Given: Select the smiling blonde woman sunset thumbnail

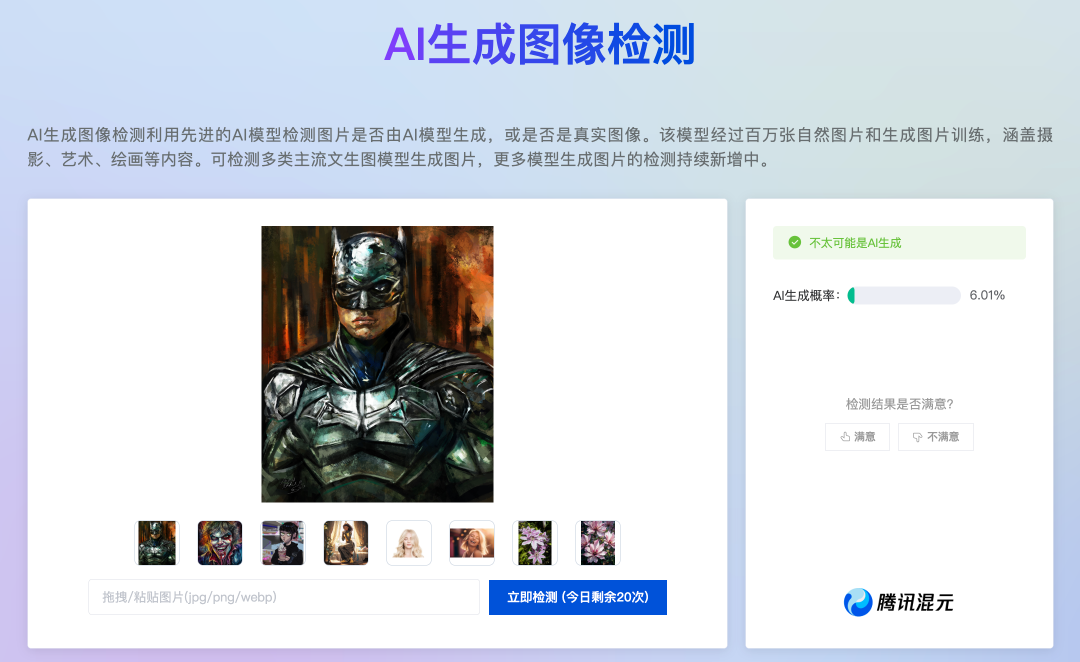Looking at the screenshot, I should tap(472, 543).
